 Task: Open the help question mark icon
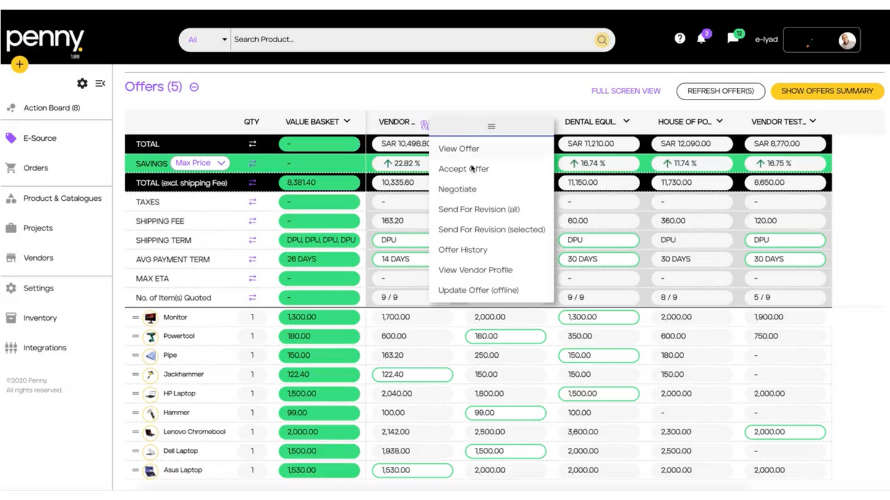pos(680,39)
